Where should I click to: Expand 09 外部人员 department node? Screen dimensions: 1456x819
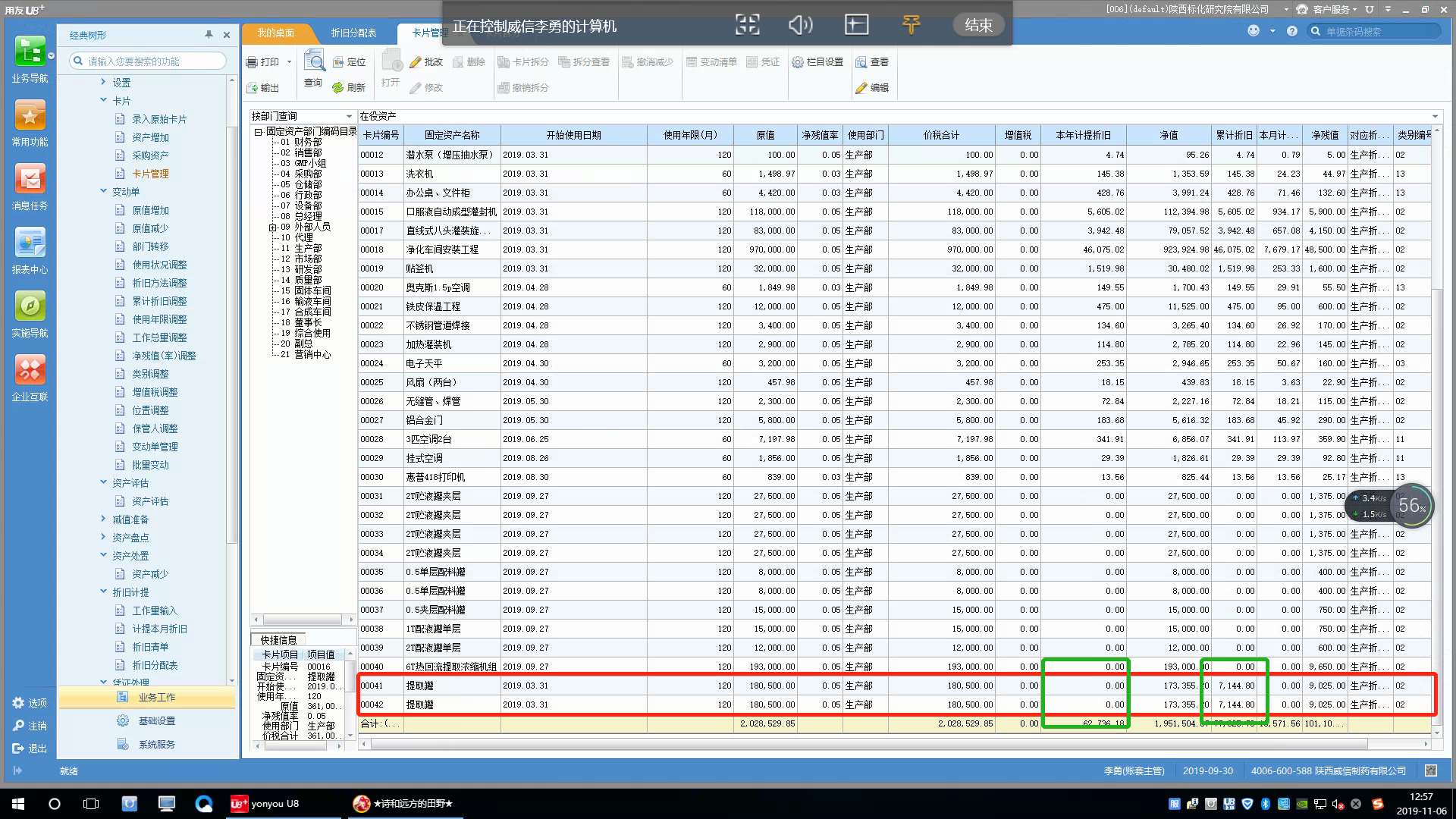tap(272, 227)
